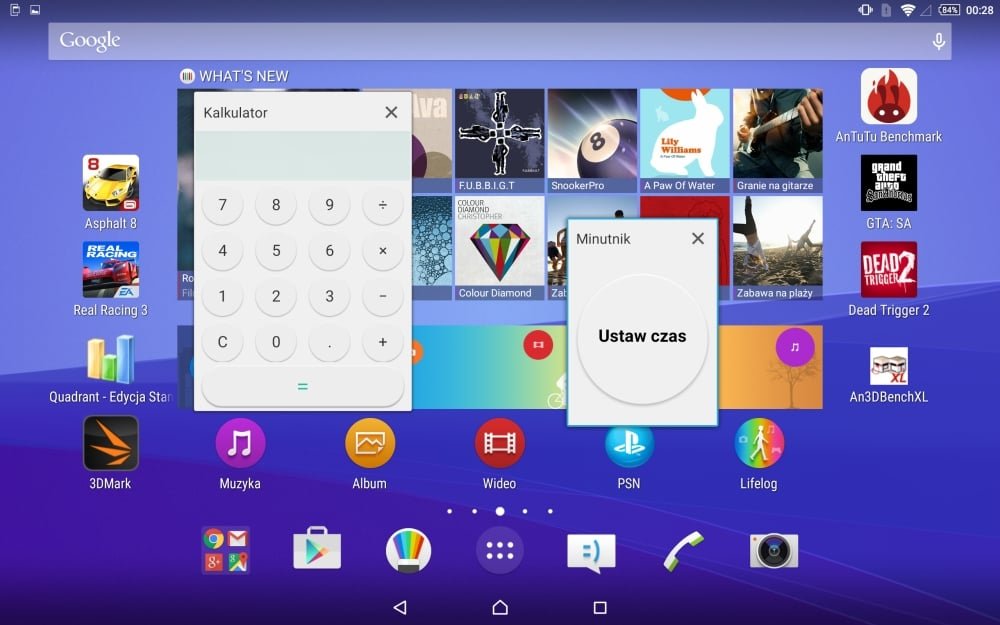
Task: Open the Colour Diamond tile
Action: coord(499,247)
